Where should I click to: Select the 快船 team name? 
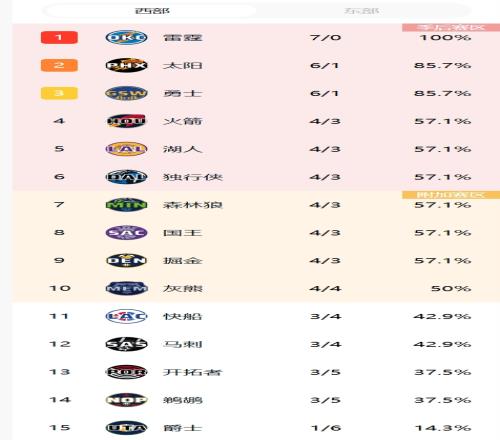[x=183, y=316]
